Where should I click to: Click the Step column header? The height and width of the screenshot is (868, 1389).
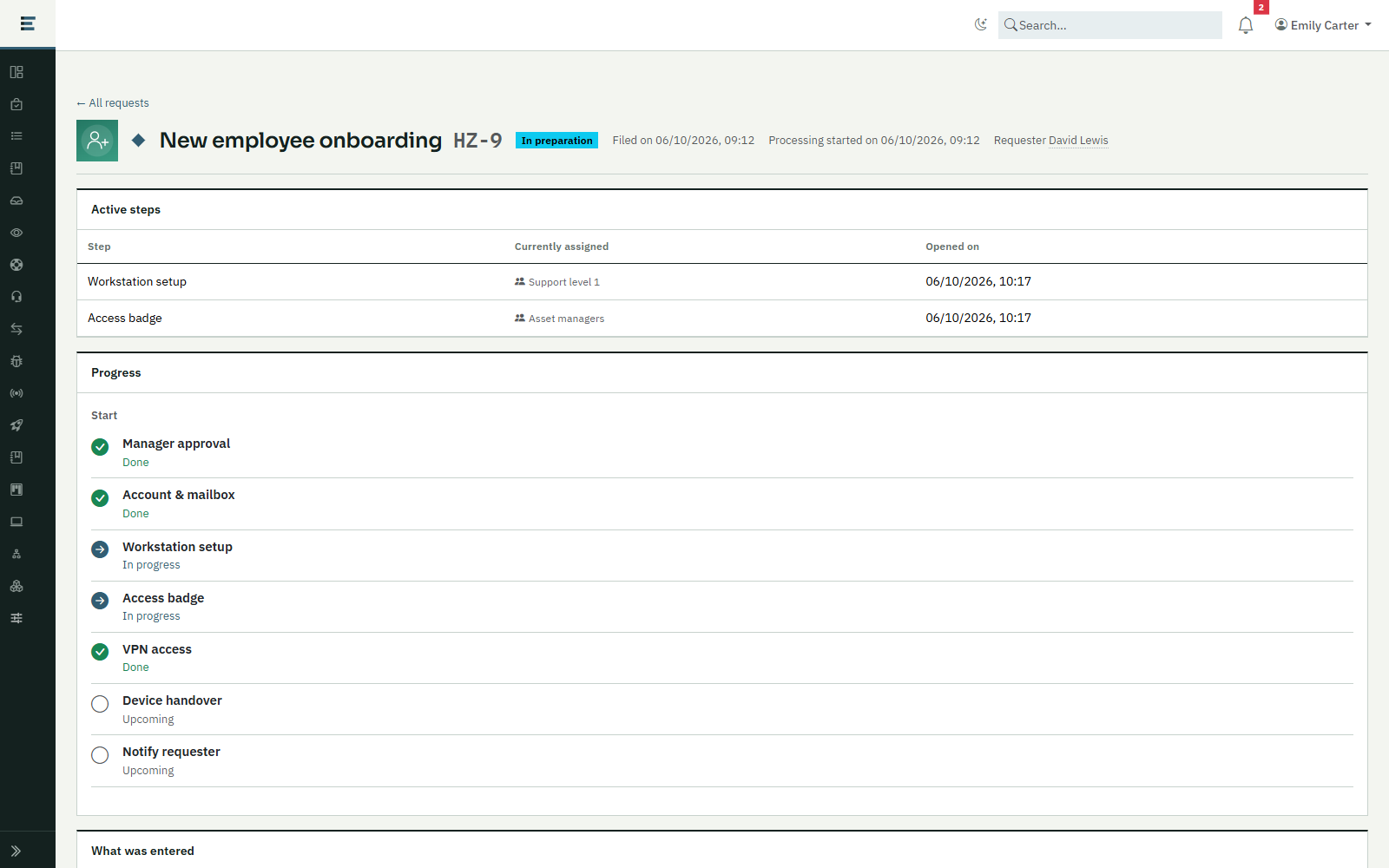point(99,247)
